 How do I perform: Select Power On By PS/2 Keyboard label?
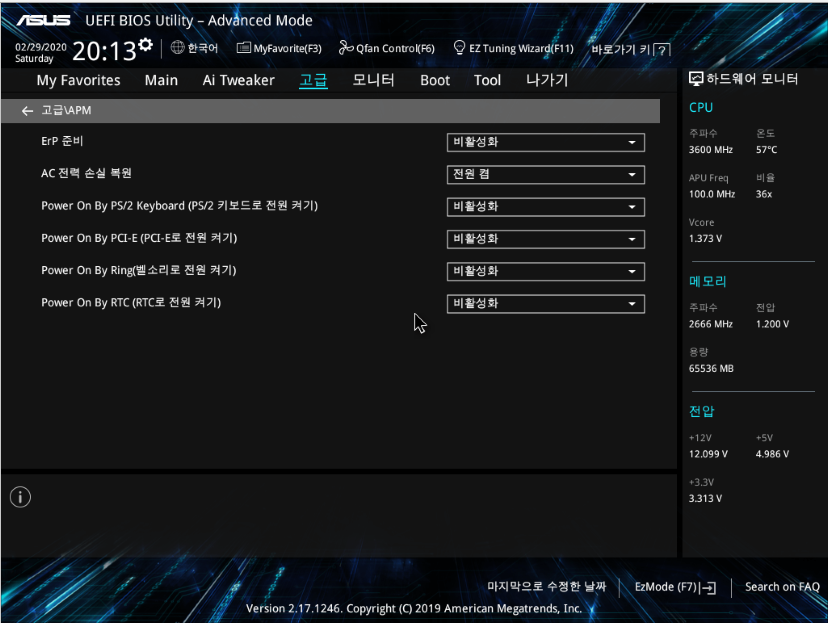180,206
